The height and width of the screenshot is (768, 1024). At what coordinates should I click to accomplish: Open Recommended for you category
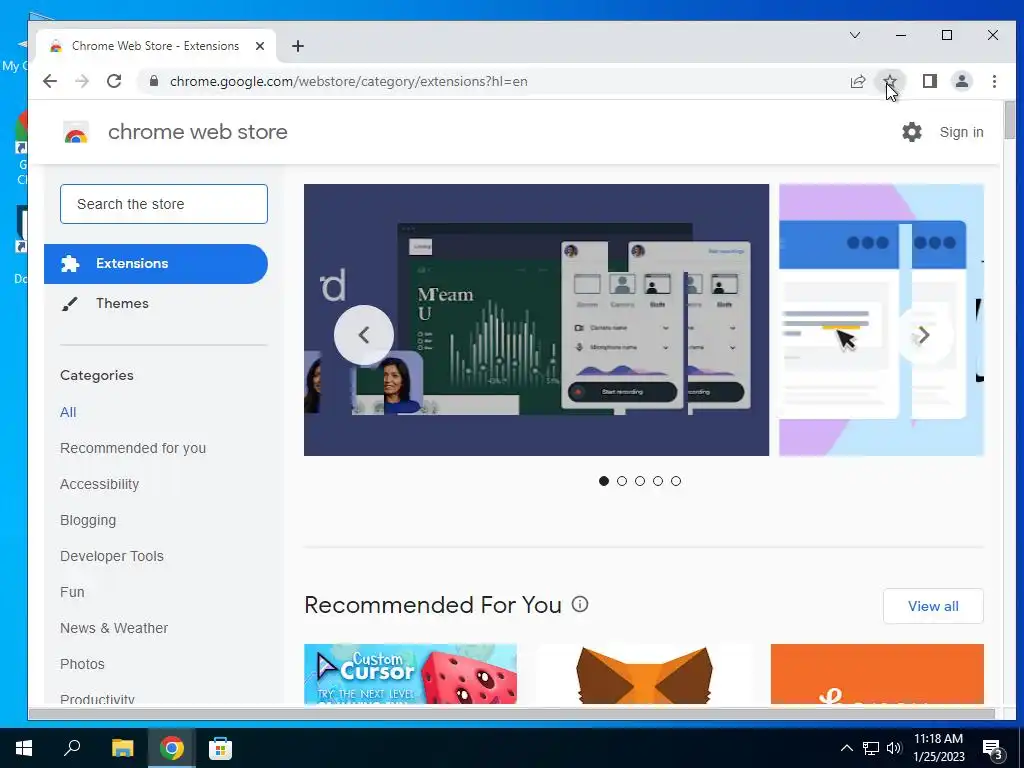pos(133,448)
